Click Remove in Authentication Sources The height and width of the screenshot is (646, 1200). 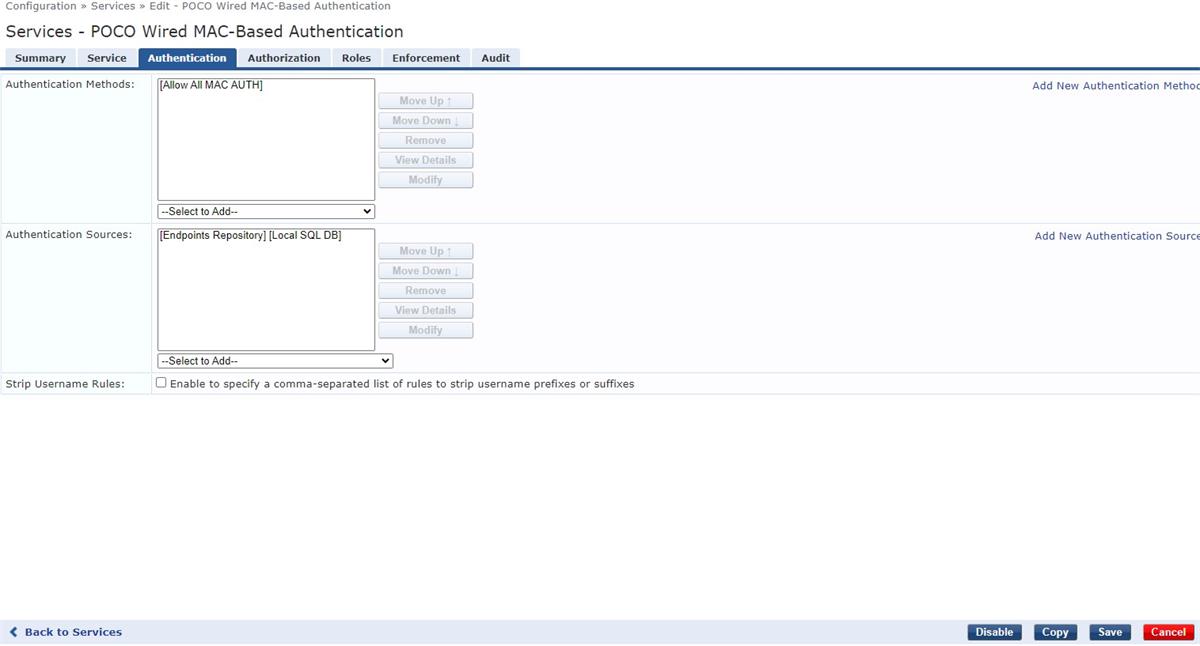point(426,291)
